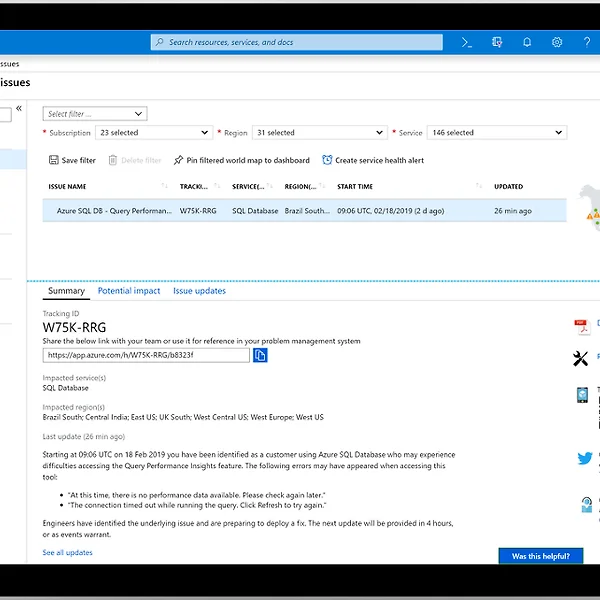Click the Twitter bird icon

584,459
